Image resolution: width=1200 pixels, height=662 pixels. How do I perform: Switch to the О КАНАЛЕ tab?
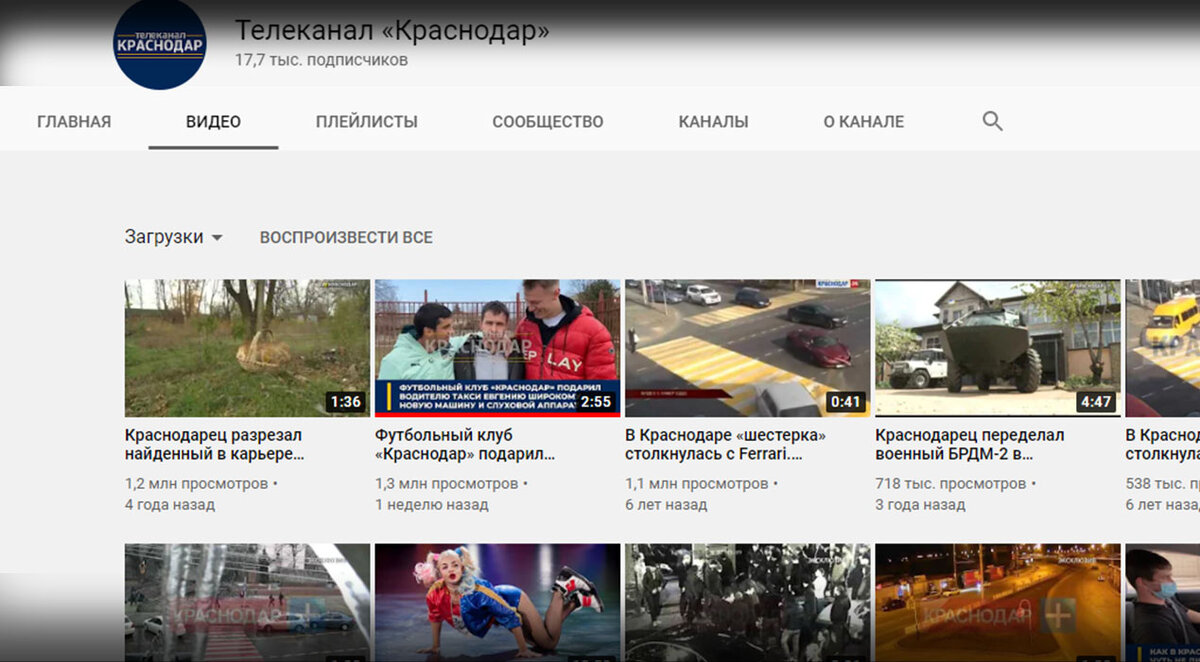(x=864, y=122)
